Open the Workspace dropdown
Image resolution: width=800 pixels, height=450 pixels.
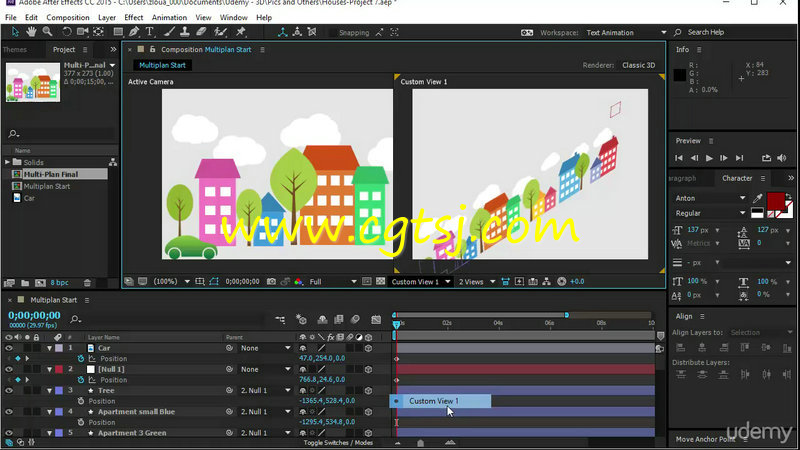[x=627, y=33]
